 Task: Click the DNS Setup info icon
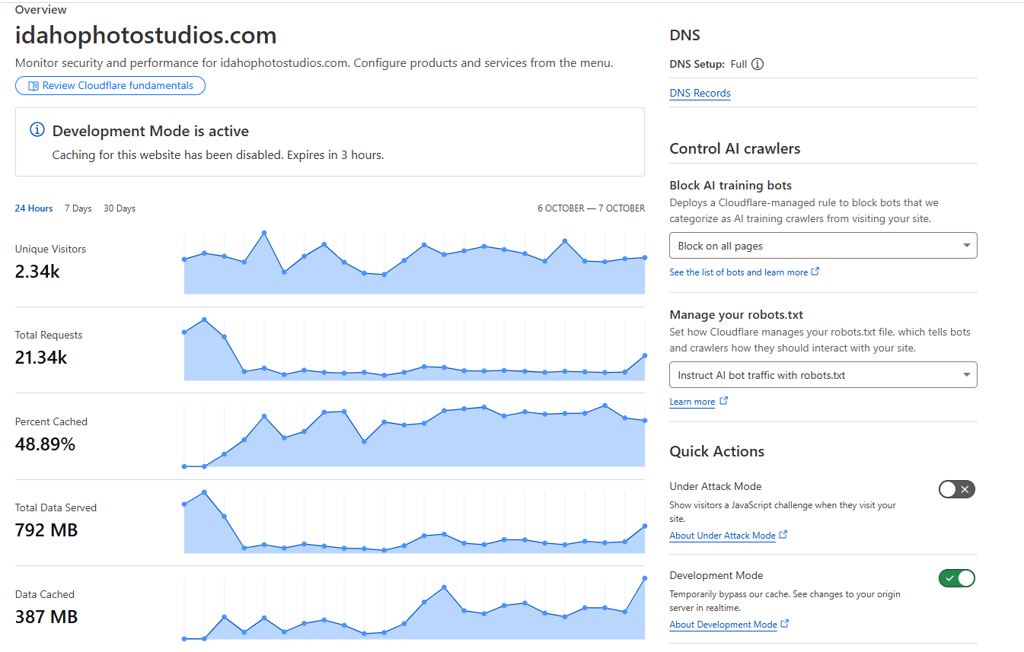(757, 64)
